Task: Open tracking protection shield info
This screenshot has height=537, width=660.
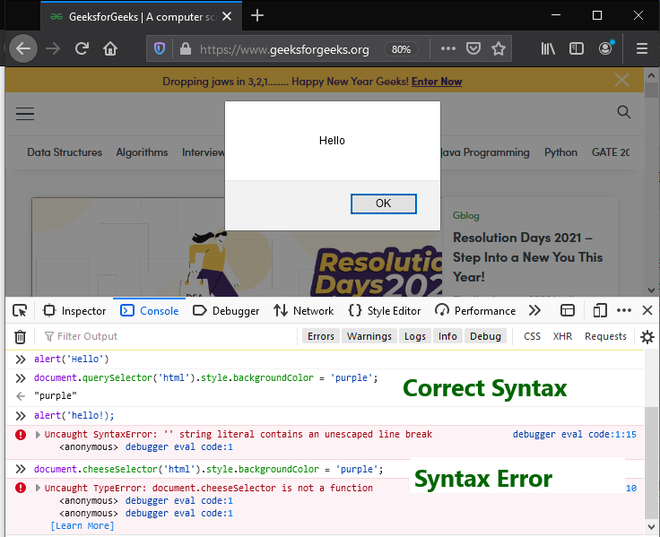Action: pos(159,49)
